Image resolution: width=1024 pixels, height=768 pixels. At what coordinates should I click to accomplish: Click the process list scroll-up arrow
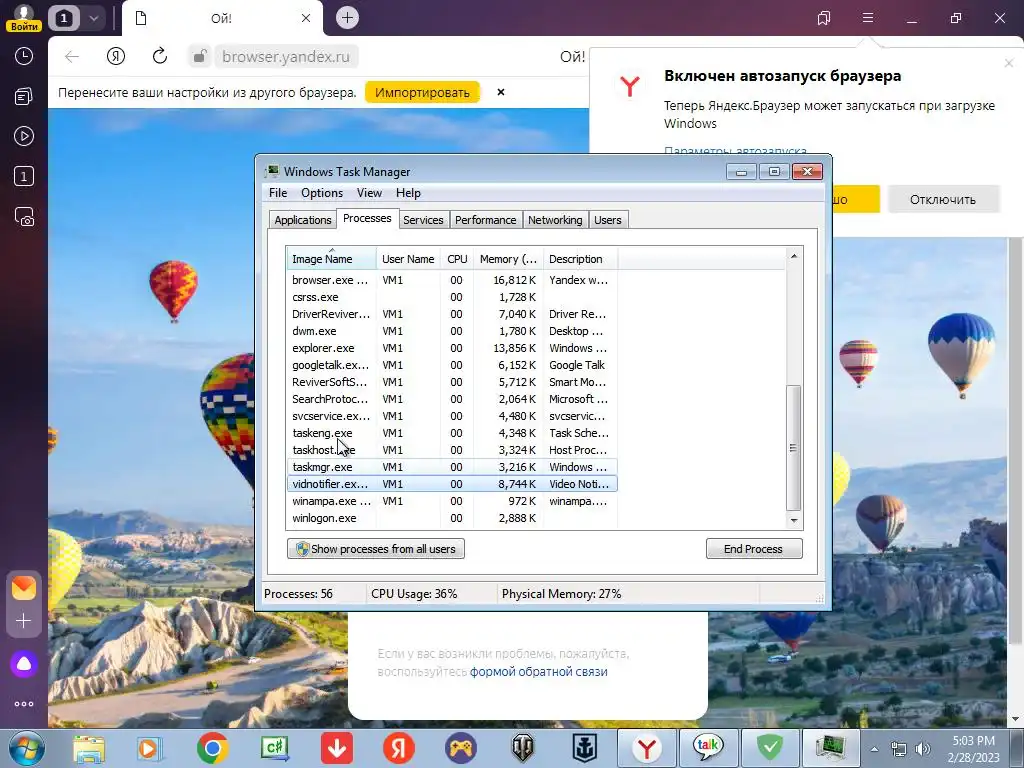pyautogui.click(x=793, y=256)
